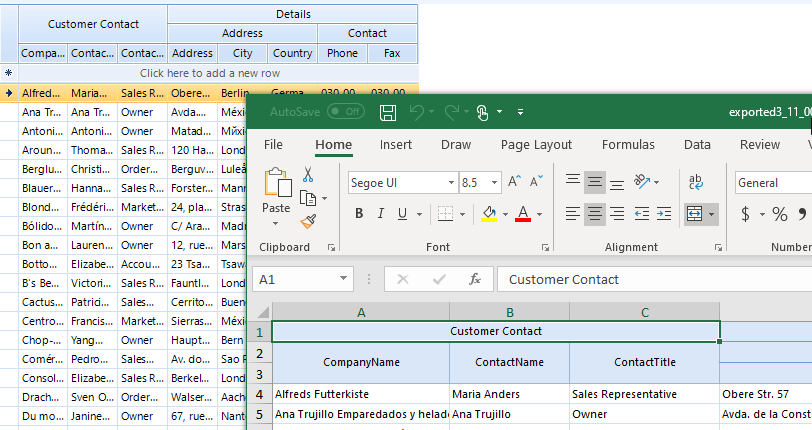Viewport: 812px width, 430px height.
Task: Click the Wrap Text icon
Action: point(696,182)
